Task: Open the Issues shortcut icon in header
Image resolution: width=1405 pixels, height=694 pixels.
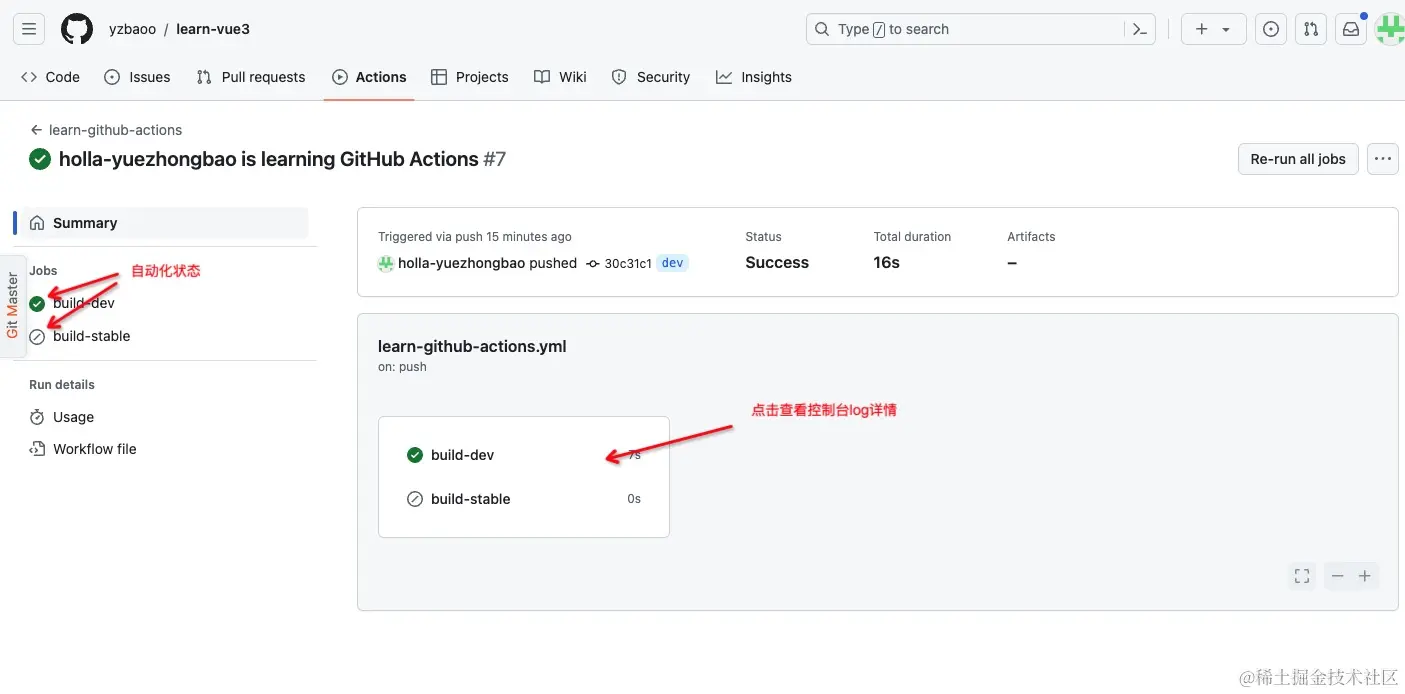Action: [1271, 29]
